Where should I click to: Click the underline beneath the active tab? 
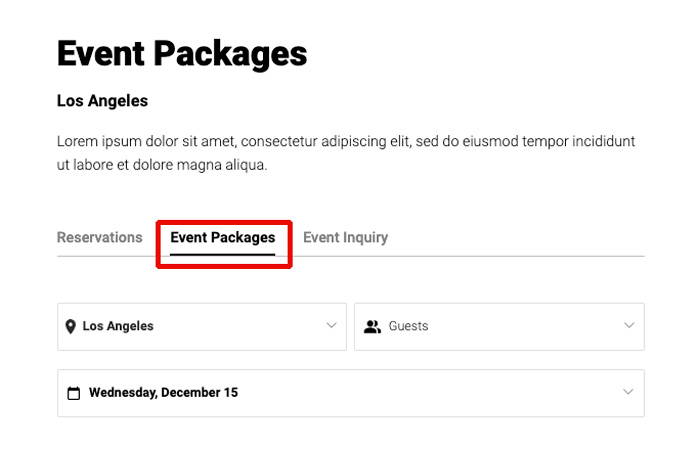pyautogui.click(x=222, y=254)
